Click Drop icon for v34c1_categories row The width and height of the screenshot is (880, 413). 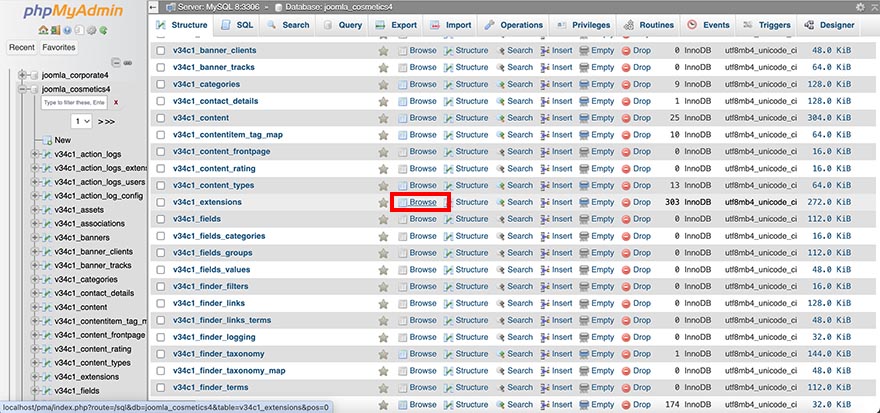(627, 84)
